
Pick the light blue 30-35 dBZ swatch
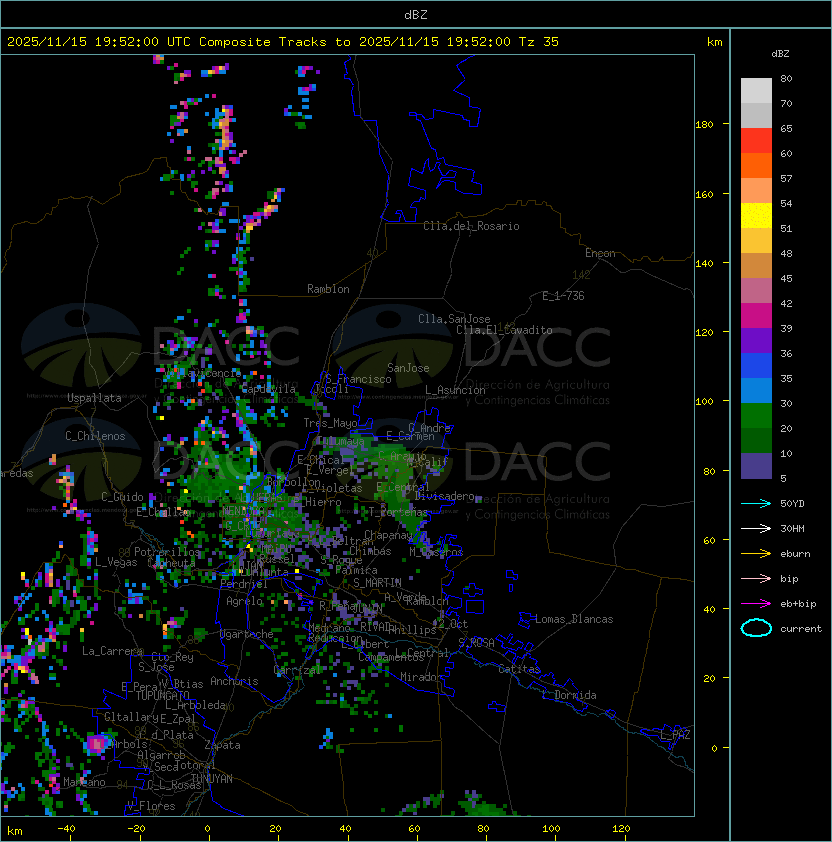(756, 390)
